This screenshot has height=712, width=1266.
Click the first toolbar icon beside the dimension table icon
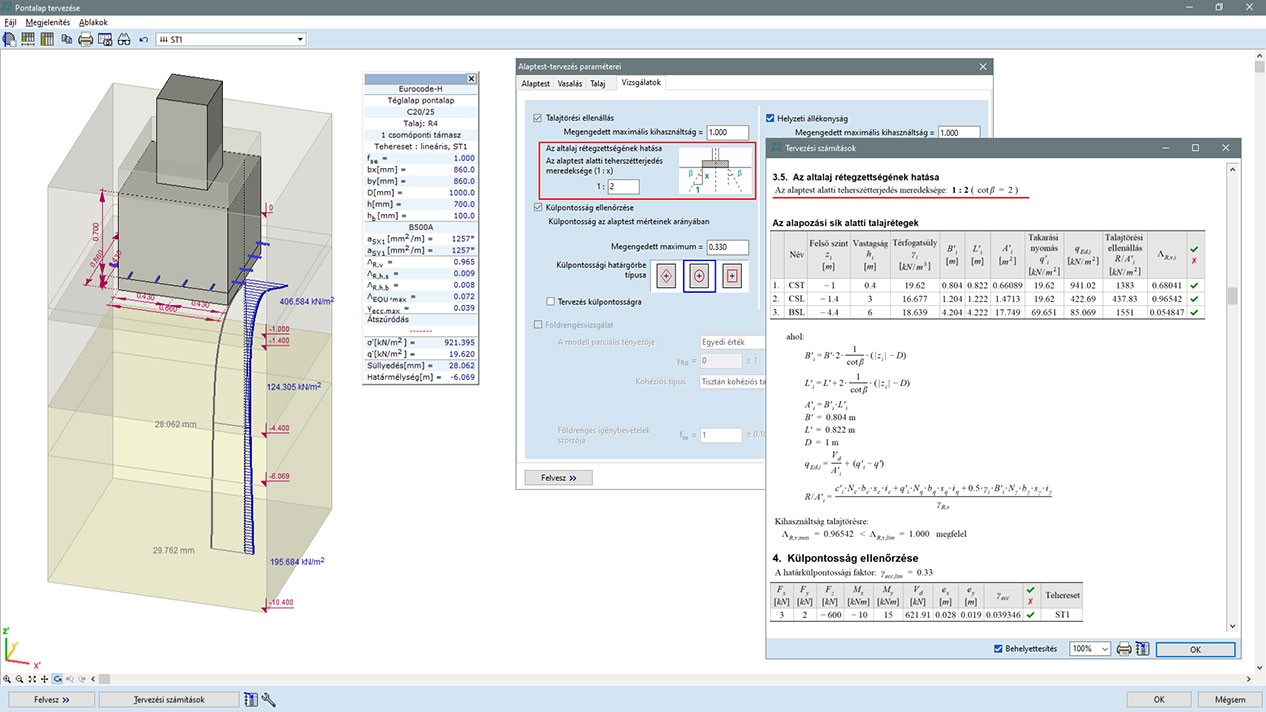pyautogui.click(x=10, y=39)
